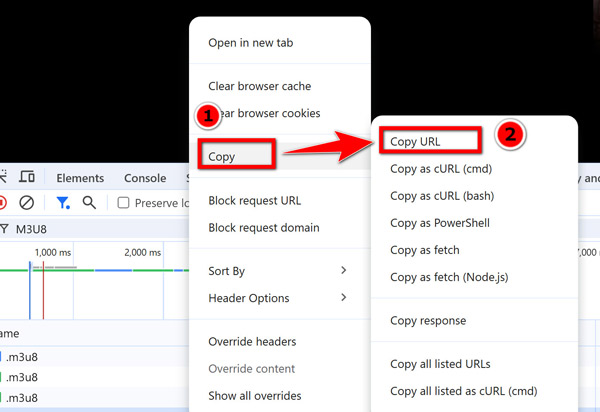Click the inspect element picker icon
The image size is (600, 412).
(5, 177)
